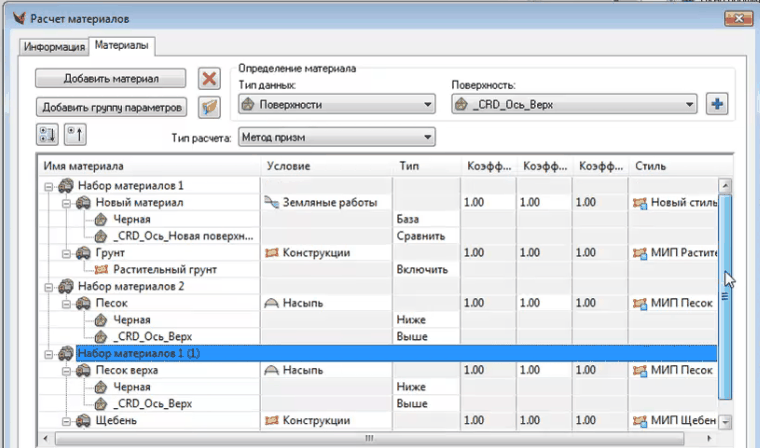Click the red X delete material icon
Image resolution: width=760 pixels, height=448 pixels.
pos(209,78)
